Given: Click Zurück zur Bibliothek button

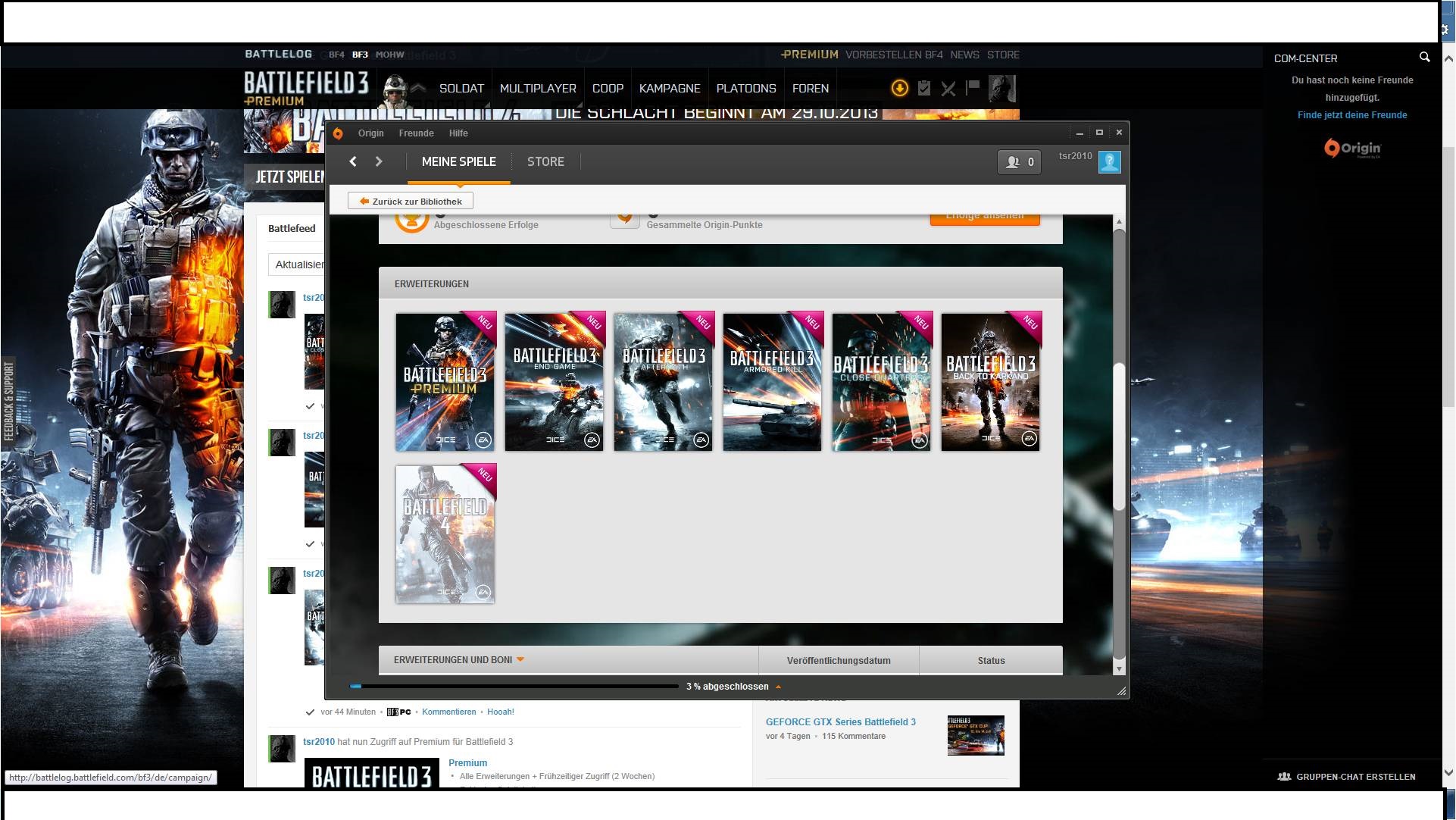Looking at the screenshot, I should click(x=411, y=201).
